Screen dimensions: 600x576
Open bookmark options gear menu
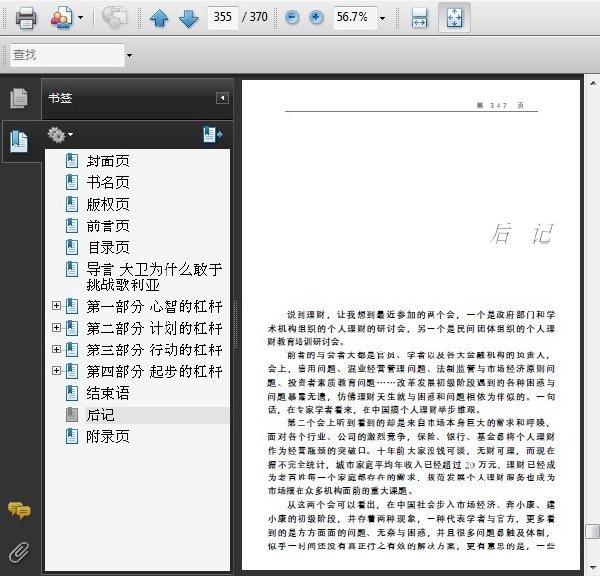60,135
